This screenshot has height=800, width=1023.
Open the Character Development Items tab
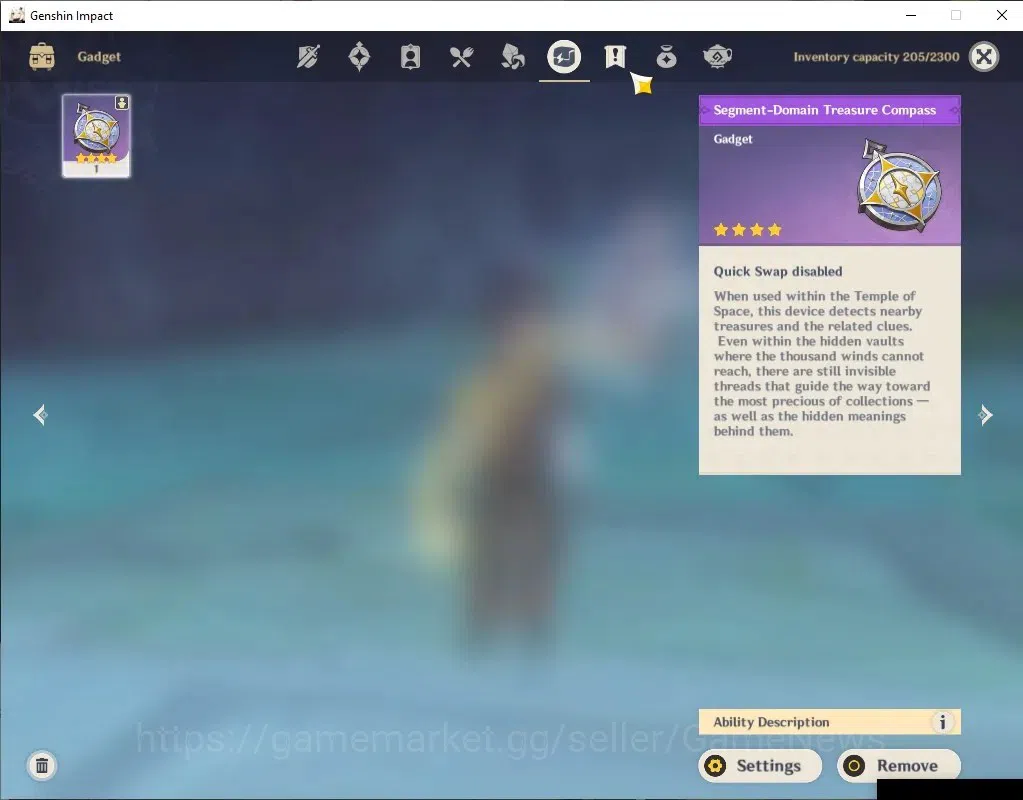(x=410, y=57)
